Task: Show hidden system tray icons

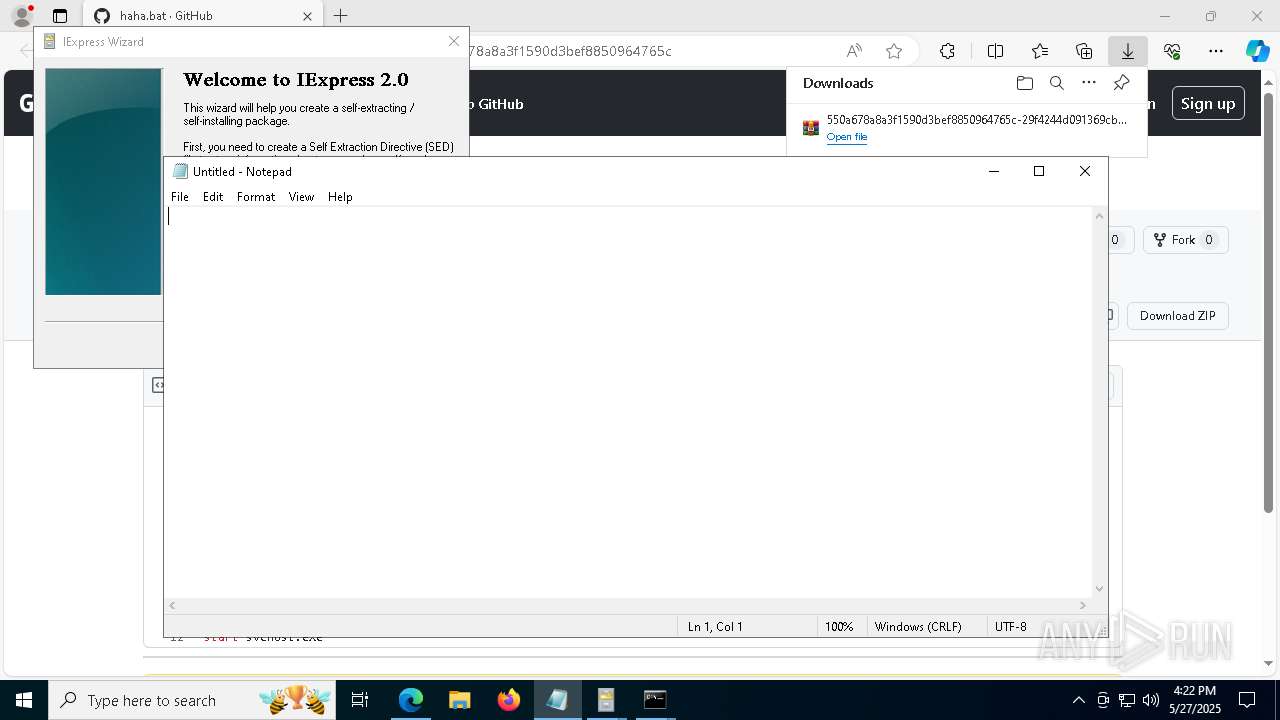Action: [1078, 700]
